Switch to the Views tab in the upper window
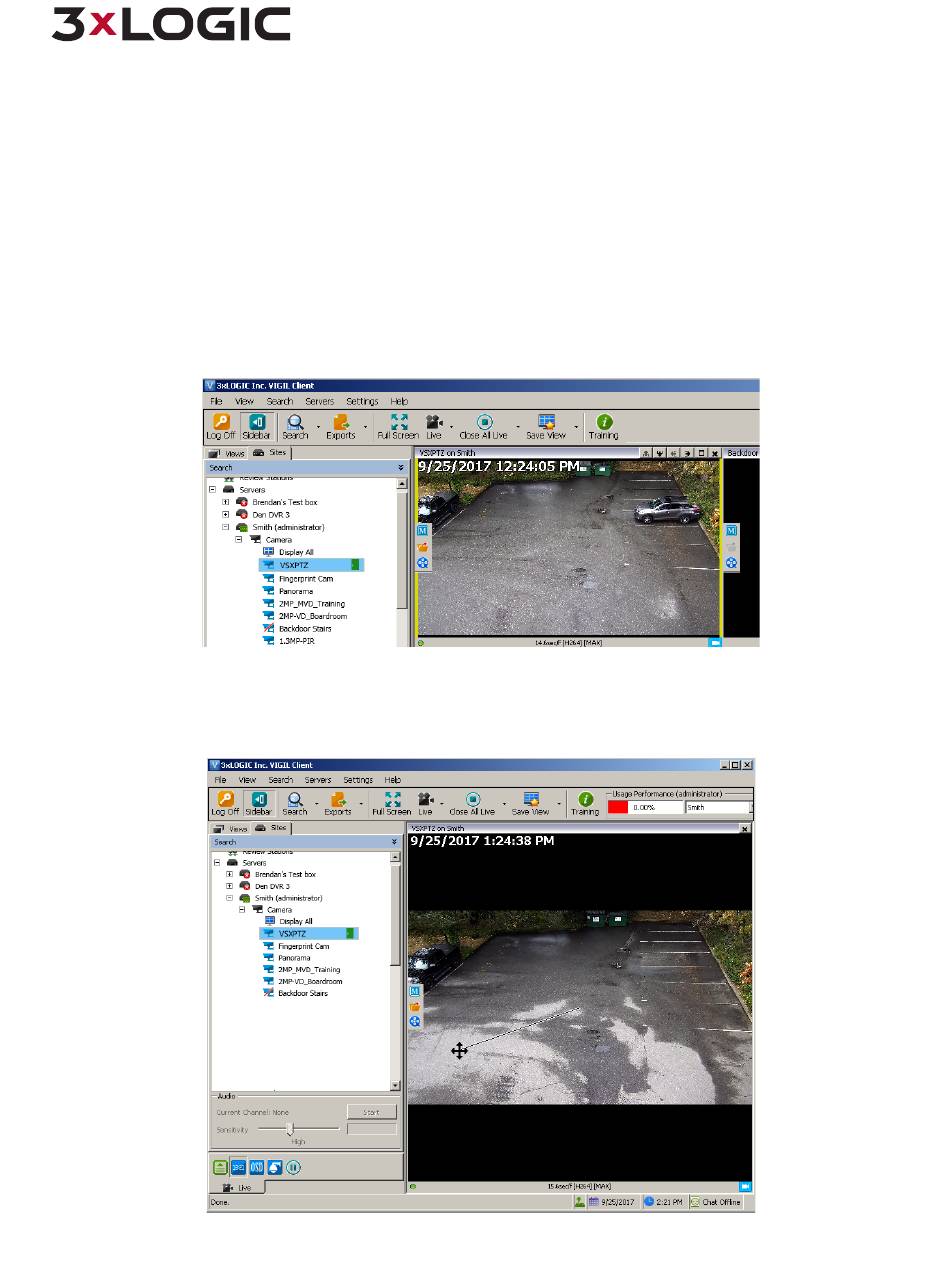 pyautogui.click(x=227, y=453)
